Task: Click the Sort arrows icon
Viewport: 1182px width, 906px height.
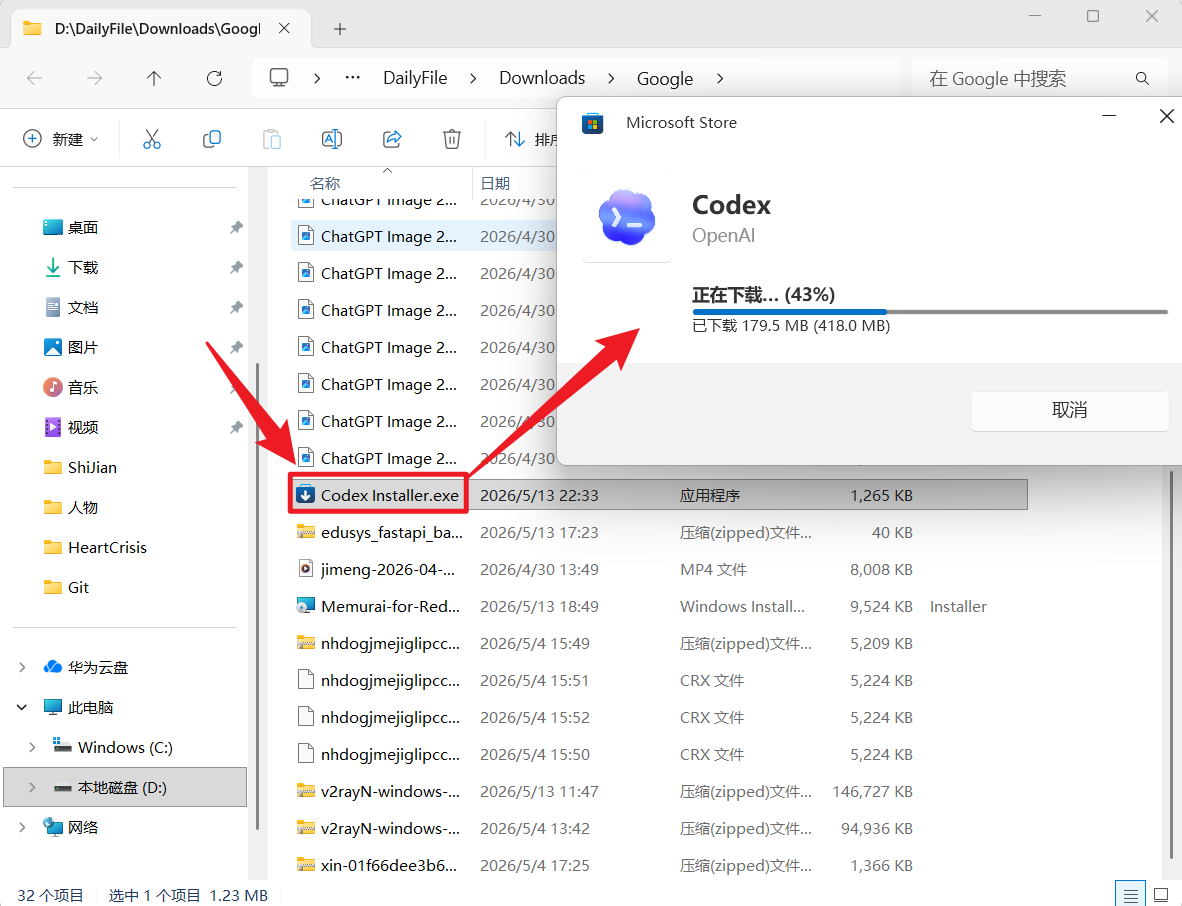Action: click(515, 139)
